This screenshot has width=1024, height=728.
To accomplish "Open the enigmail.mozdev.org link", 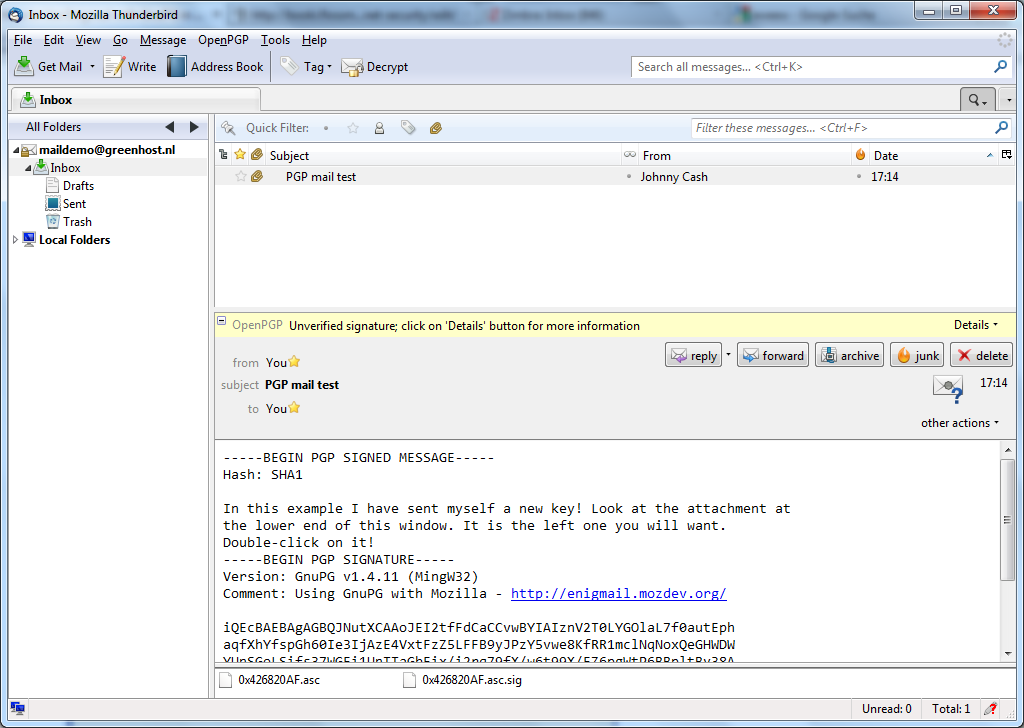I will [618, 593].
